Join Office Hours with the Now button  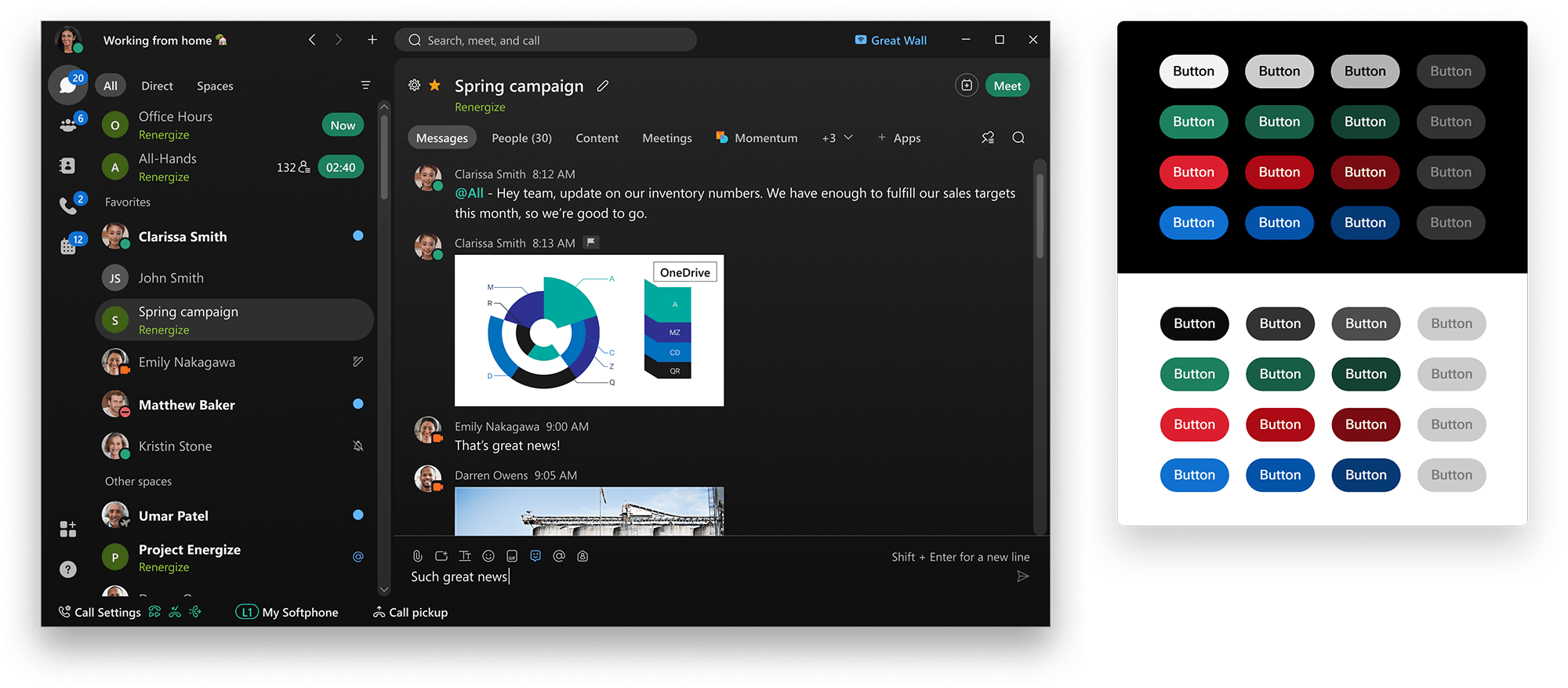(343, 126)
